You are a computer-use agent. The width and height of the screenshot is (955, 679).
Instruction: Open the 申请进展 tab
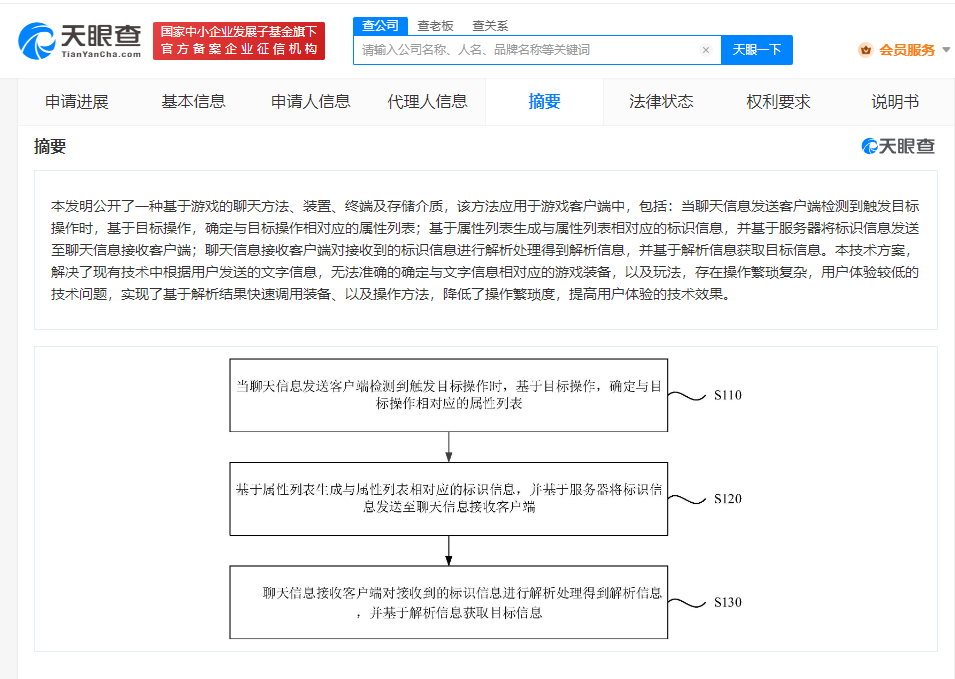pyautogui.click(x=77, y=102)
